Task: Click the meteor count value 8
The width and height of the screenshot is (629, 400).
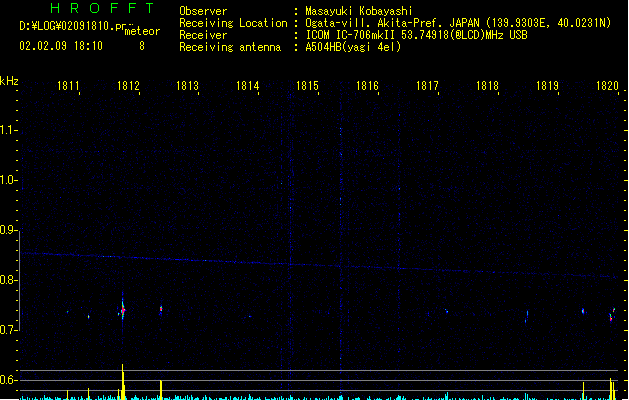Action: point(142,46)
